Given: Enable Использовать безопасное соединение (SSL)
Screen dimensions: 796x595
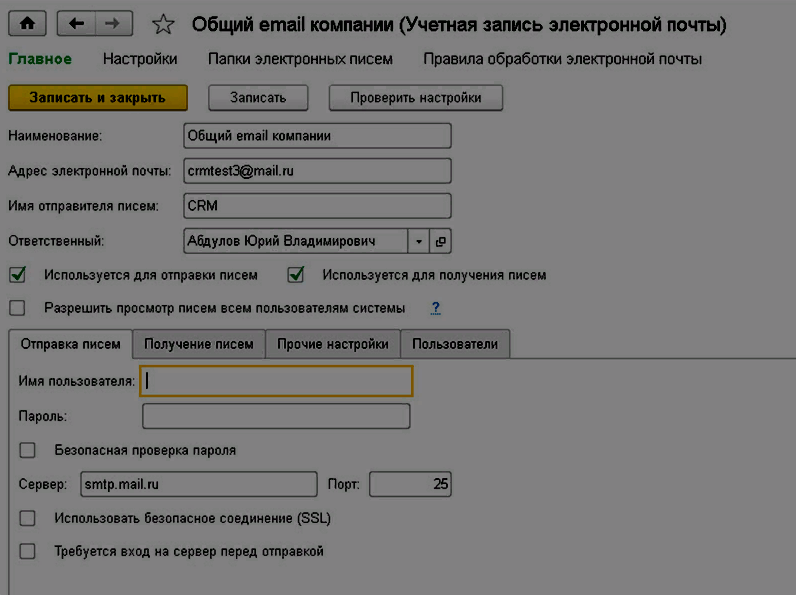Looking at the screenshot, I should 27,518.
